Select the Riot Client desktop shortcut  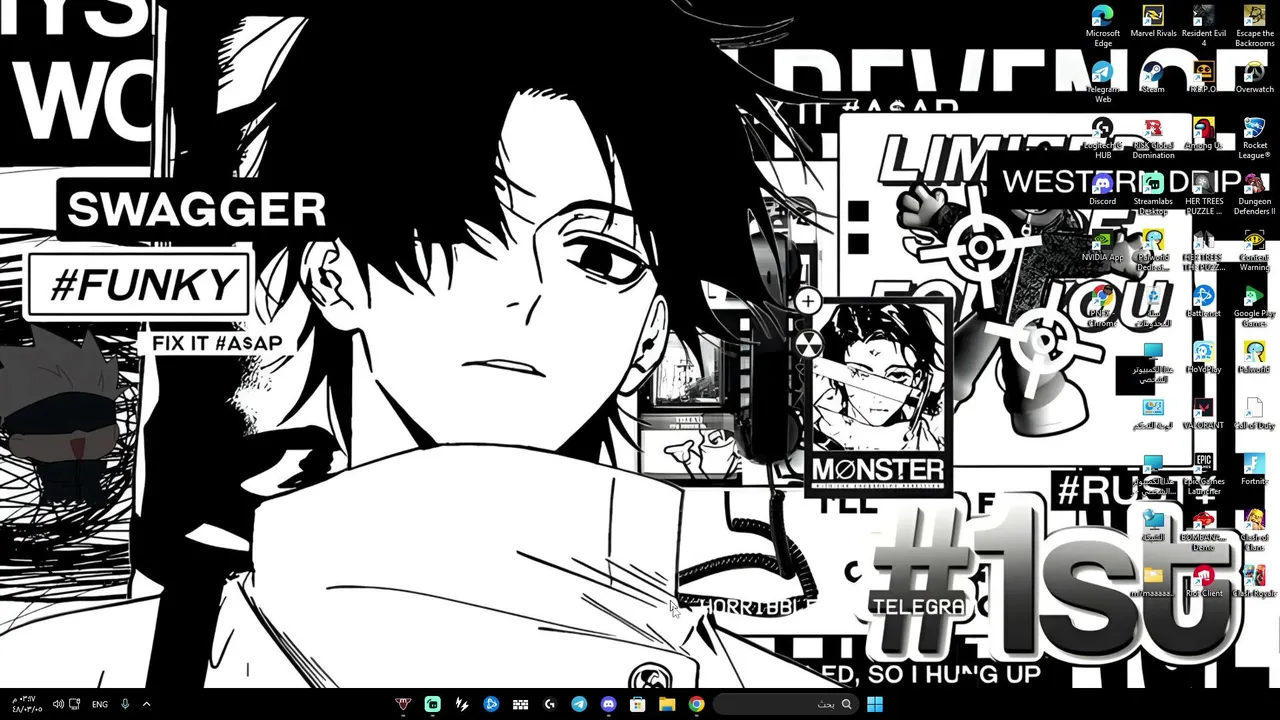pos(1203,581)
